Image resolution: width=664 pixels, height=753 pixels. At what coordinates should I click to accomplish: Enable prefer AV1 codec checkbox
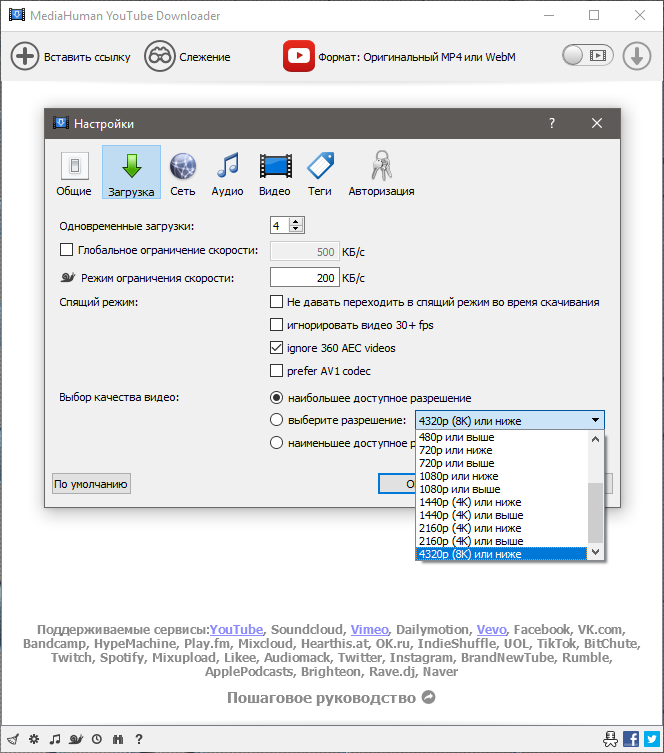click(x=276, y=371)
